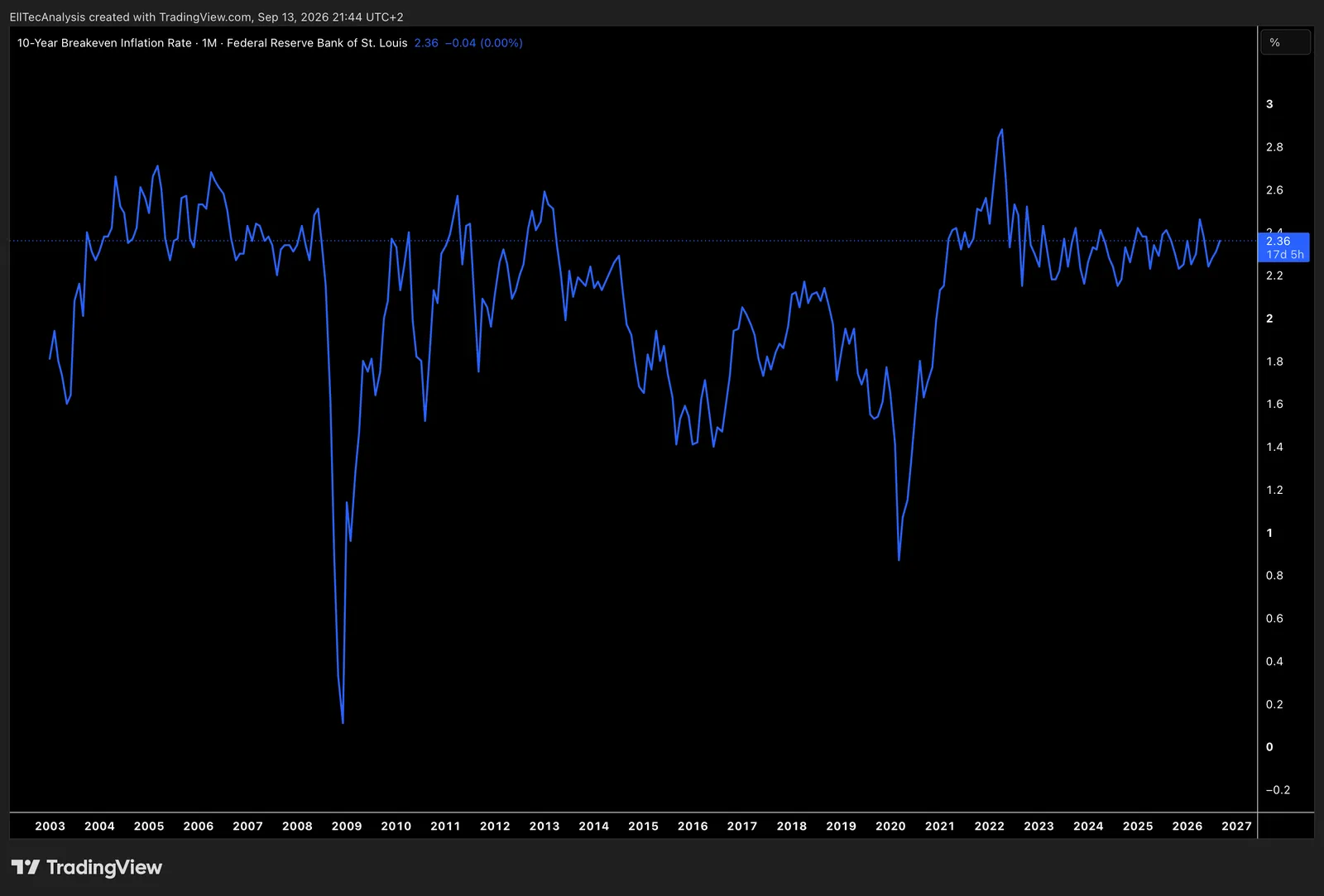Click the 2022 label on time axis

click(990, 826)
